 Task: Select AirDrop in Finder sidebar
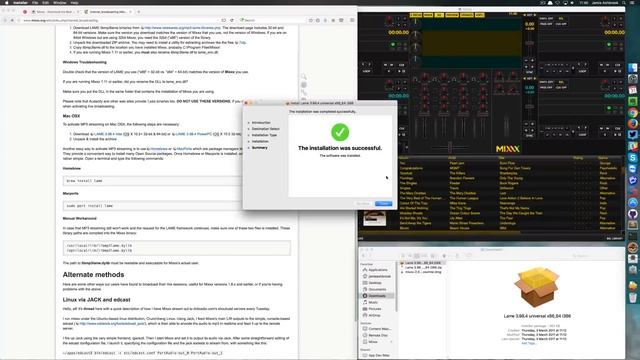[x=374, y=316]
